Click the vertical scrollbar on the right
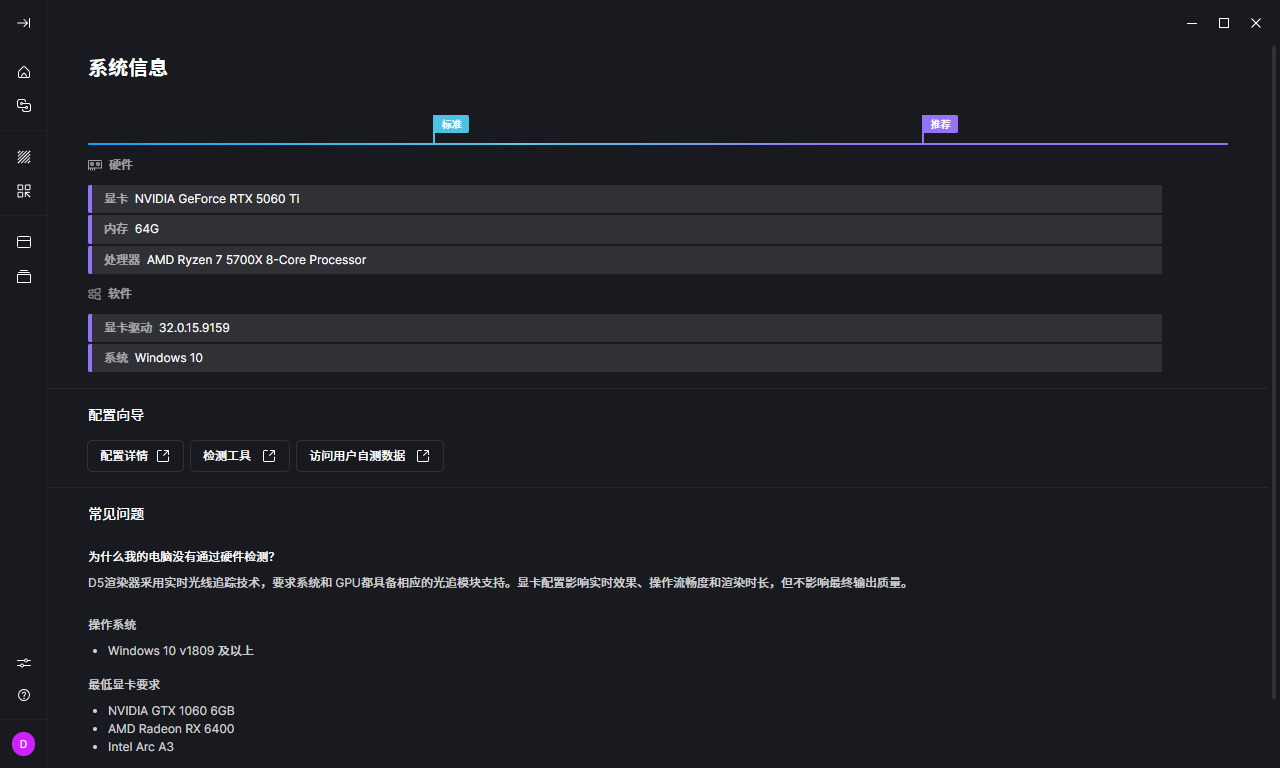 [1273, 370]
